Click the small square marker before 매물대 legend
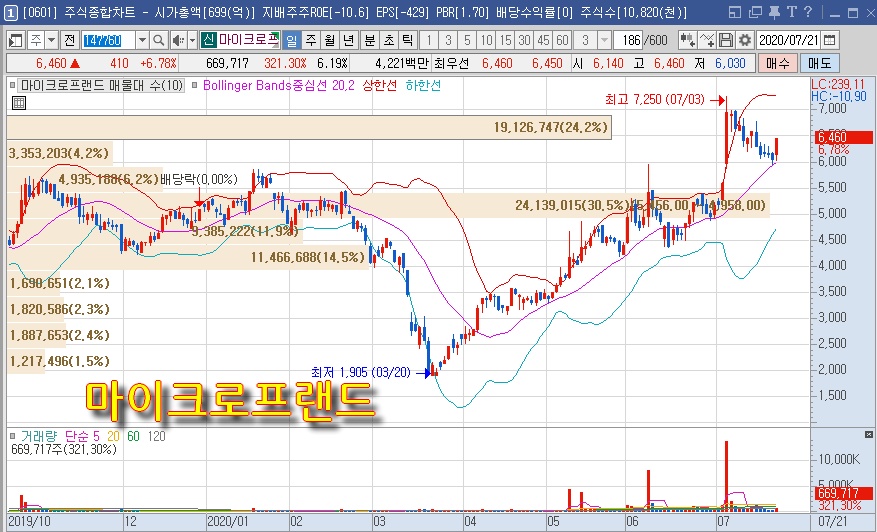The height and width of the screenshot is (532, 877). tap(12, 86)
